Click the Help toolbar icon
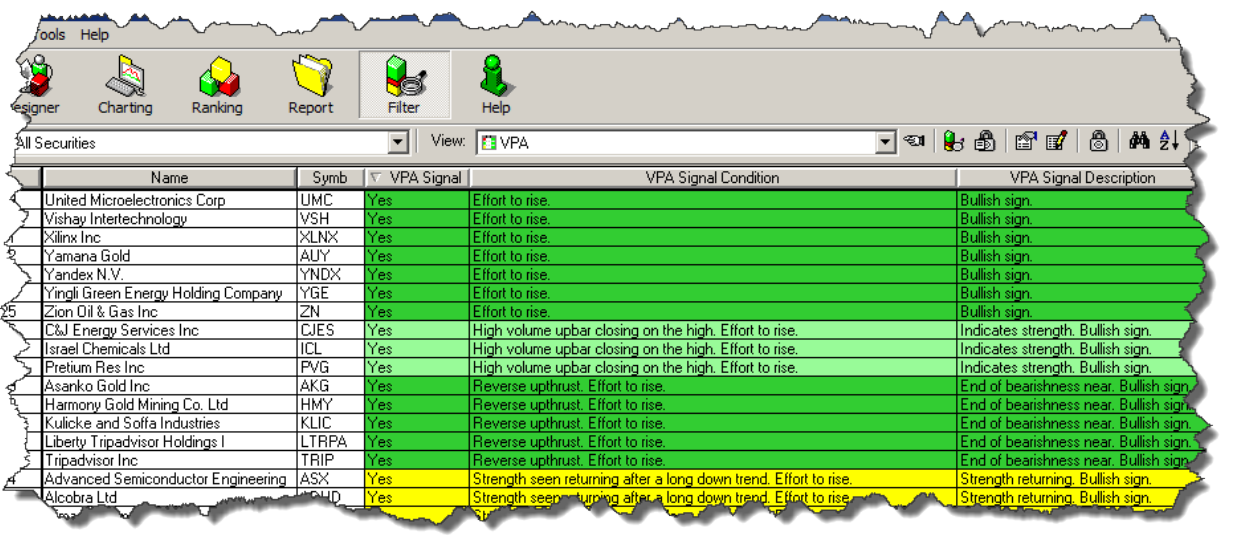This screenshot has height=548, width=1238. (495, 86)
